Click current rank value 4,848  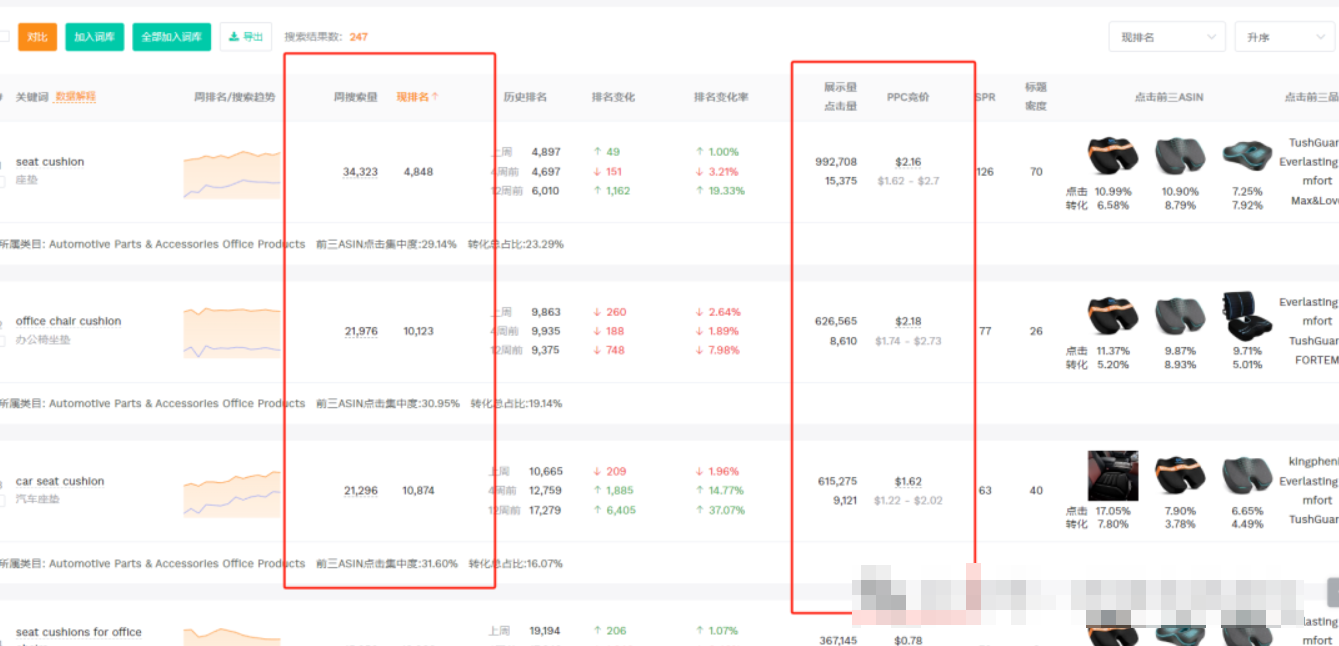pyautogui.click(x=418, y=172)
